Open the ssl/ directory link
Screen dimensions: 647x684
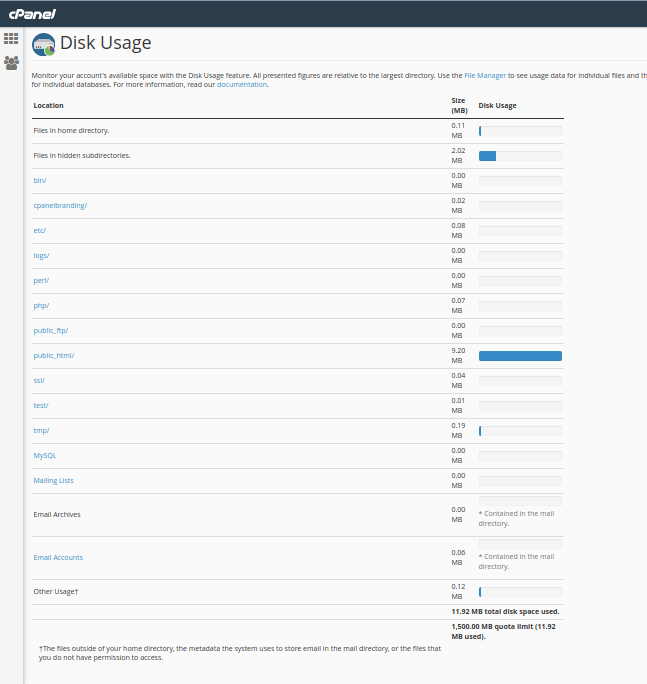(39, 380)
